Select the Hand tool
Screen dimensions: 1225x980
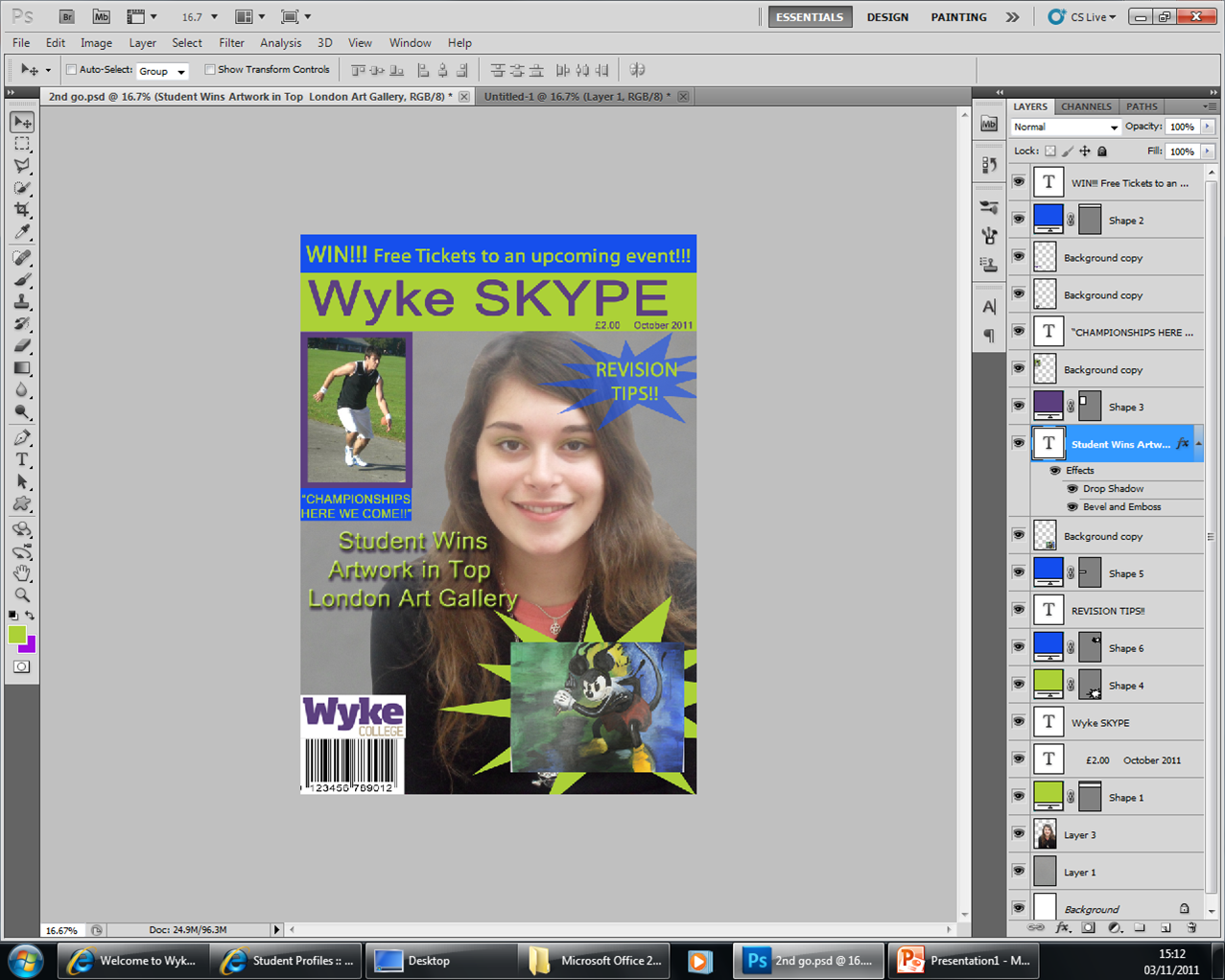(x=22, y=573)
